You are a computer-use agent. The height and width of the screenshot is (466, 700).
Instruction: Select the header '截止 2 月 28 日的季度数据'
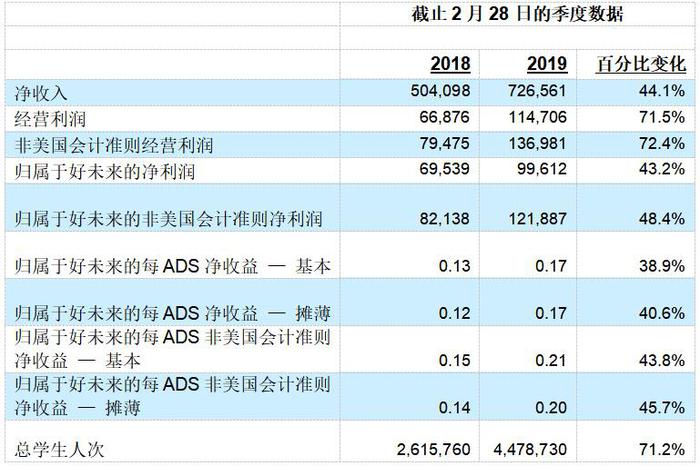pos(517,14)
